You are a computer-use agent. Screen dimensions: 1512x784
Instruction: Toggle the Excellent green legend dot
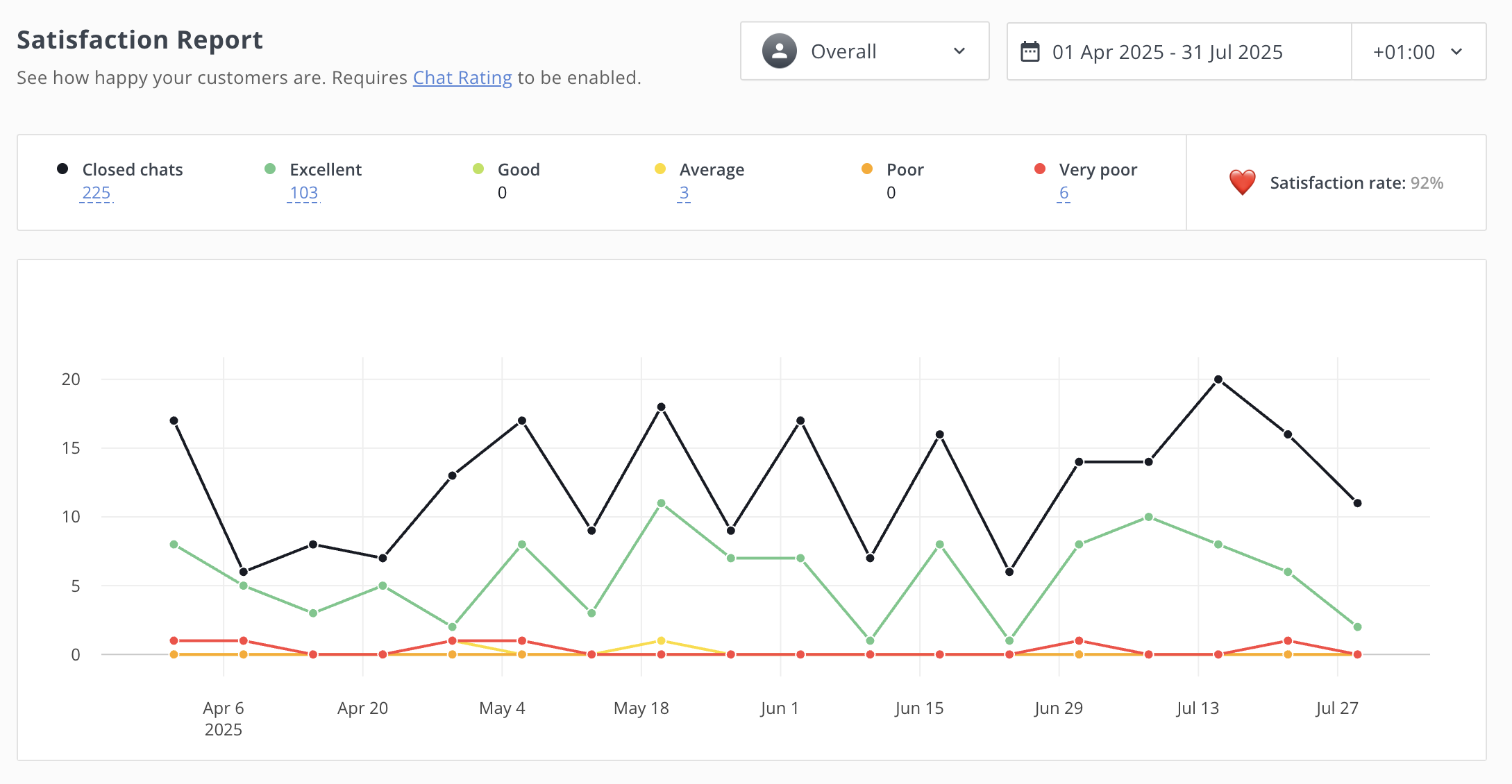coord(270,169)
